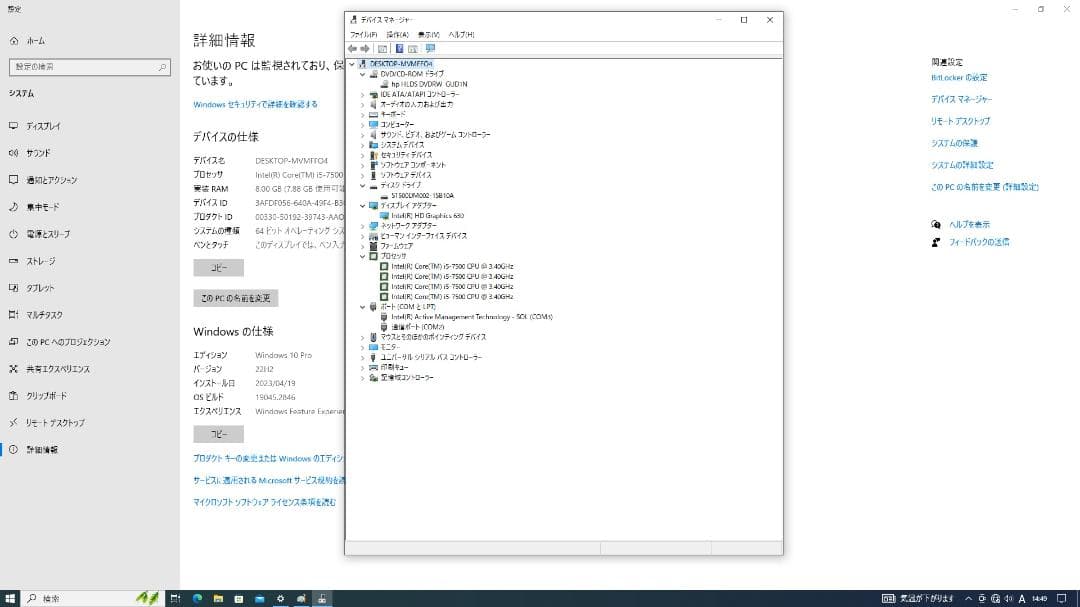Viewport: 1080px width, 607px height.
Task: Click the Help (?) icon in Device Manager toolbar
Action: click(400, 49)
